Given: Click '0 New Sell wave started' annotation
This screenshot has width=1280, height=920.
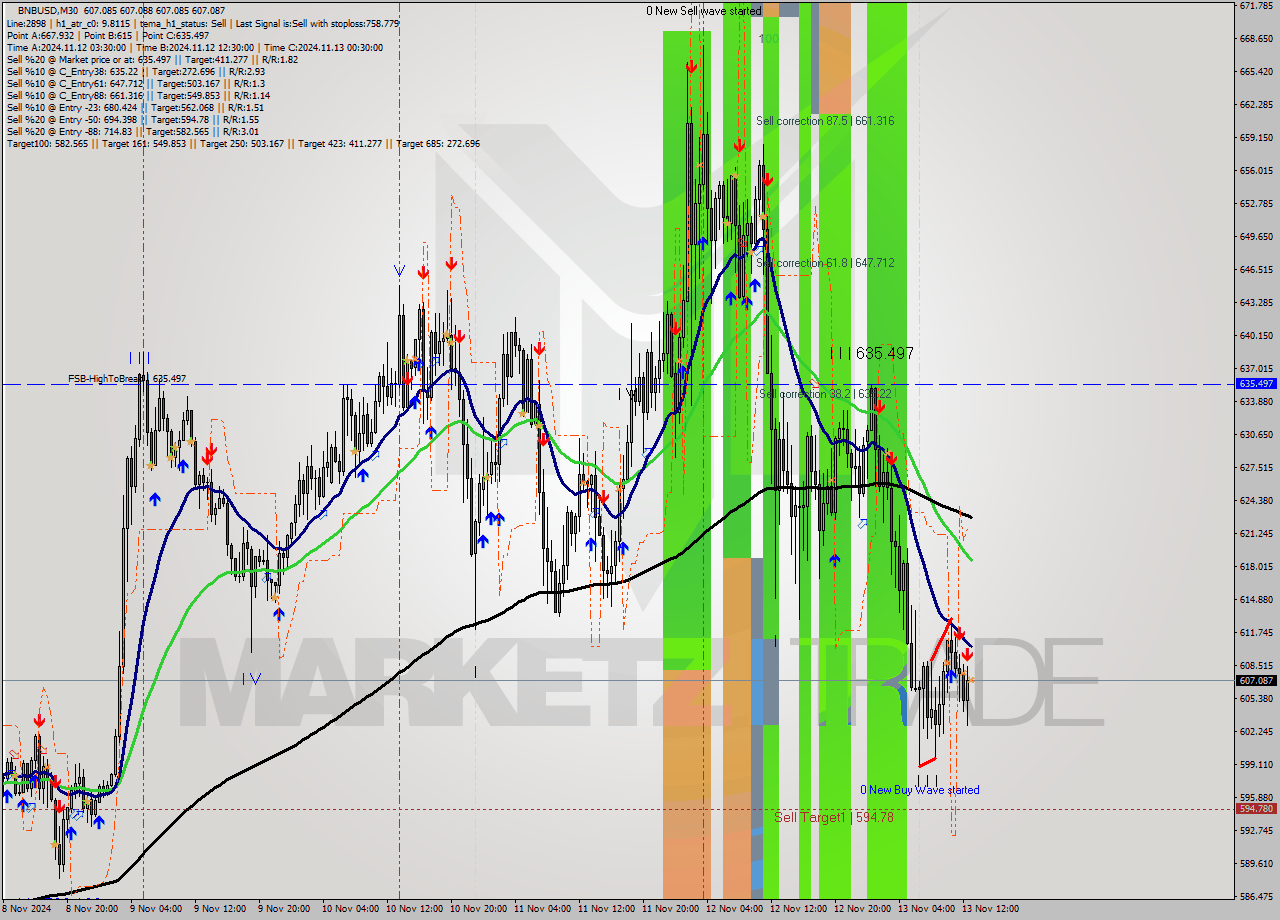Looking at the screenshot, I should click(x=703, y=11).
